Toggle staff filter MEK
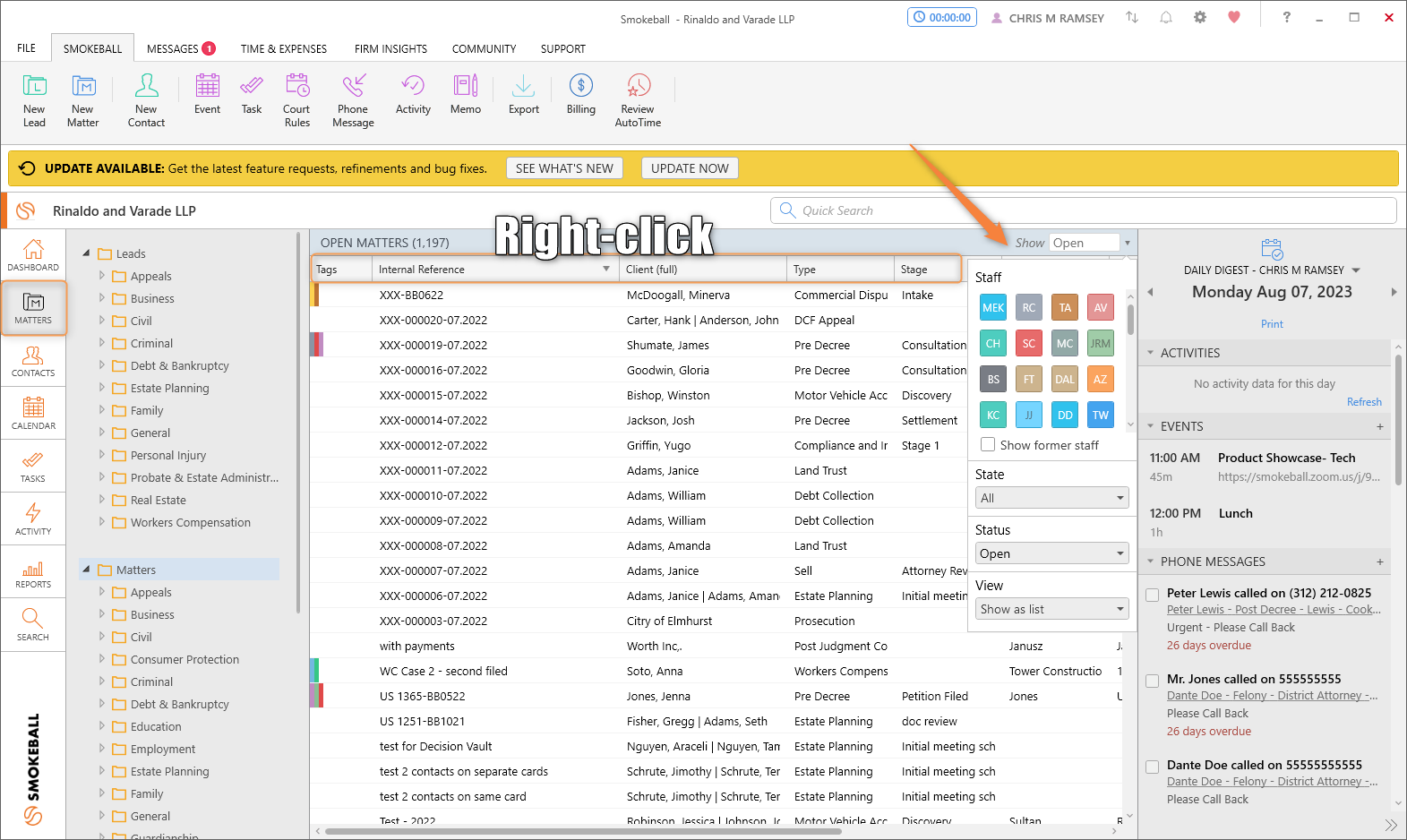 click(993, 307)
